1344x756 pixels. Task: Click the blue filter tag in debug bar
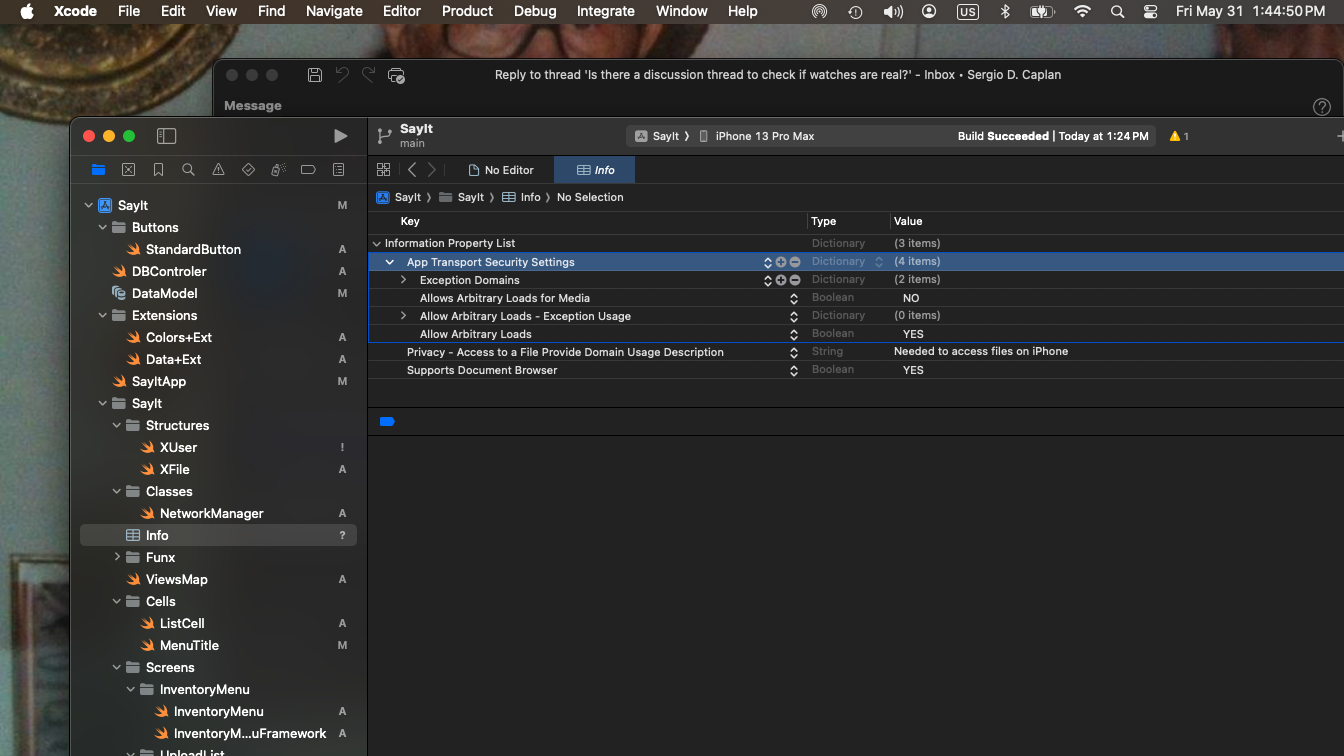pos(387,422)
